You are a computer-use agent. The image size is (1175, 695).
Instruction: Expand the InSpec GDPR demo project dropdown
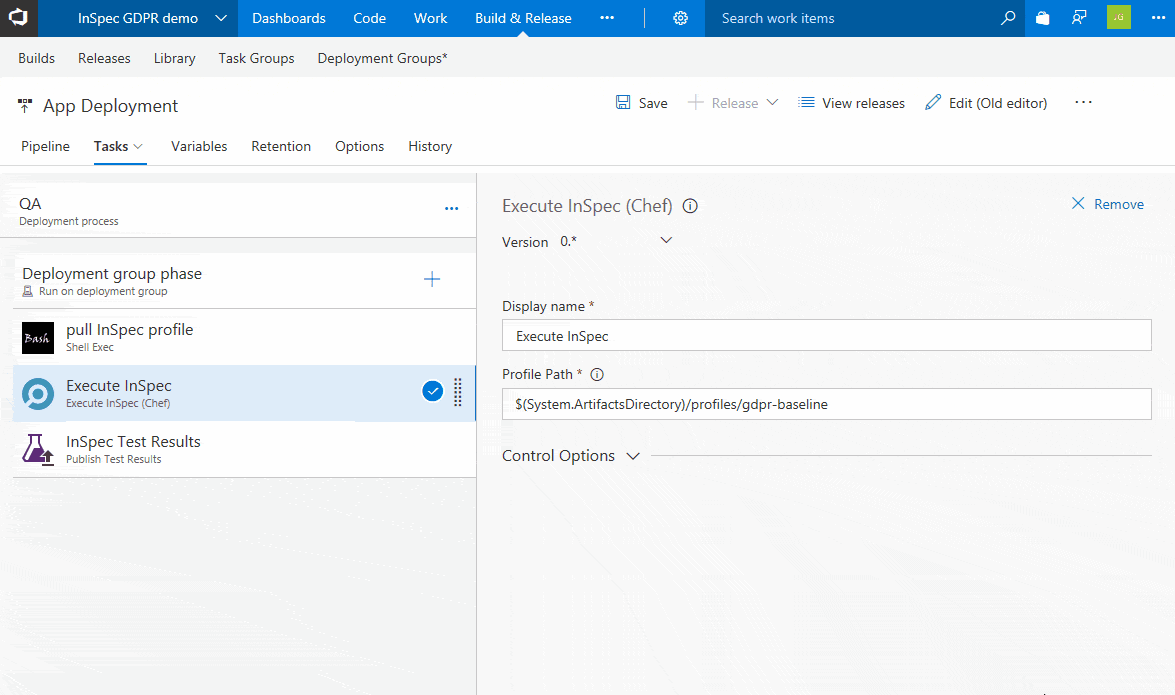(219, 18)
